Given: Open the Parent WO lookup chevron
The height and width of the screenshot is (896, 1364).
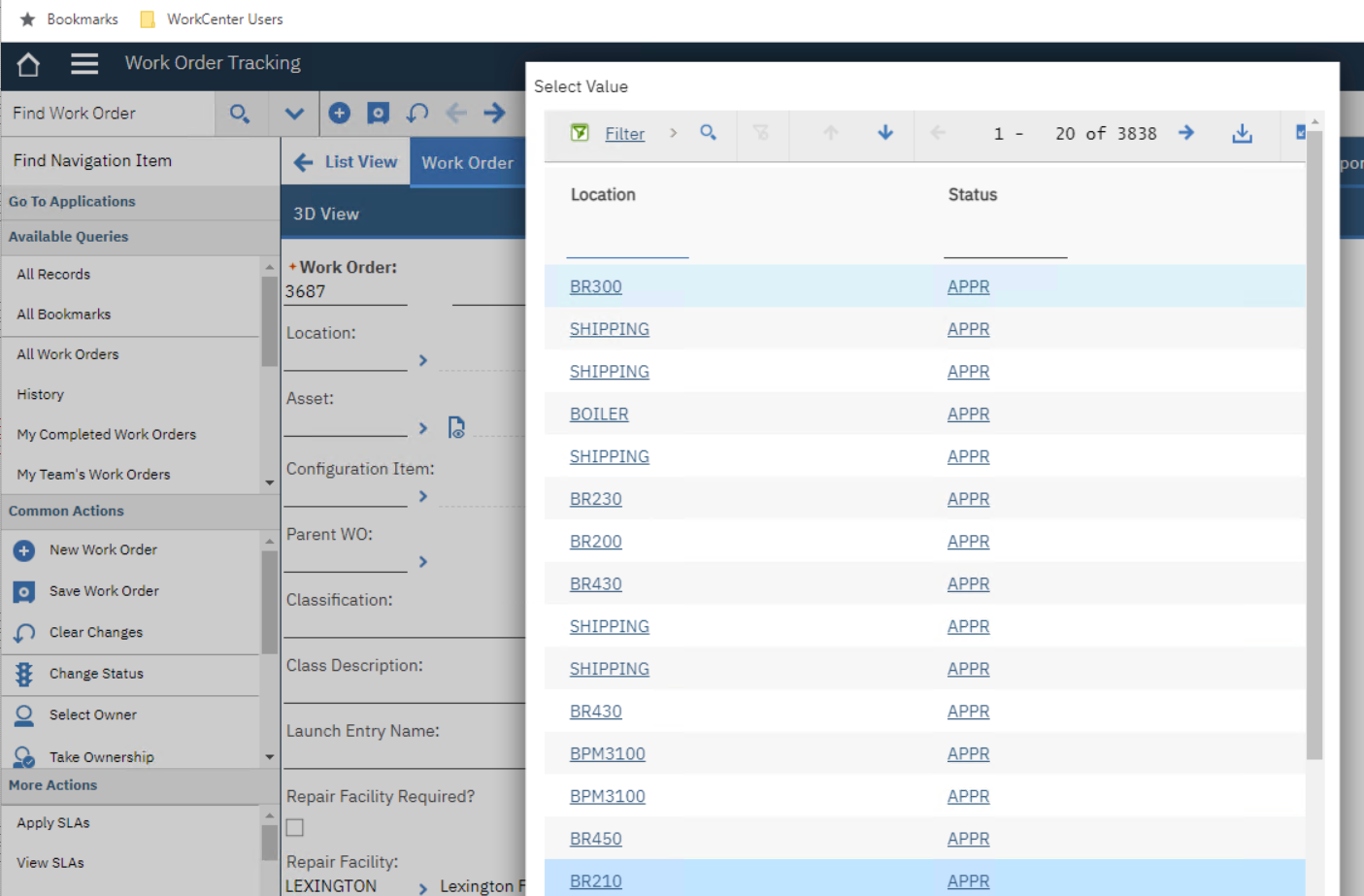Looking at the screenshot, I should (x=423, y=561).
